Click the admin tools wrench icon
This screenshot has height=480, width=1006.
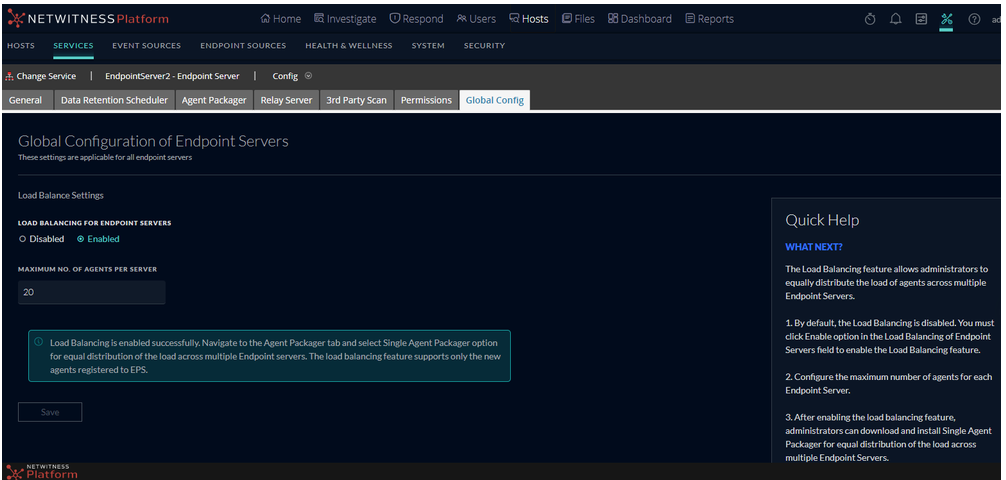pos(946,19)
